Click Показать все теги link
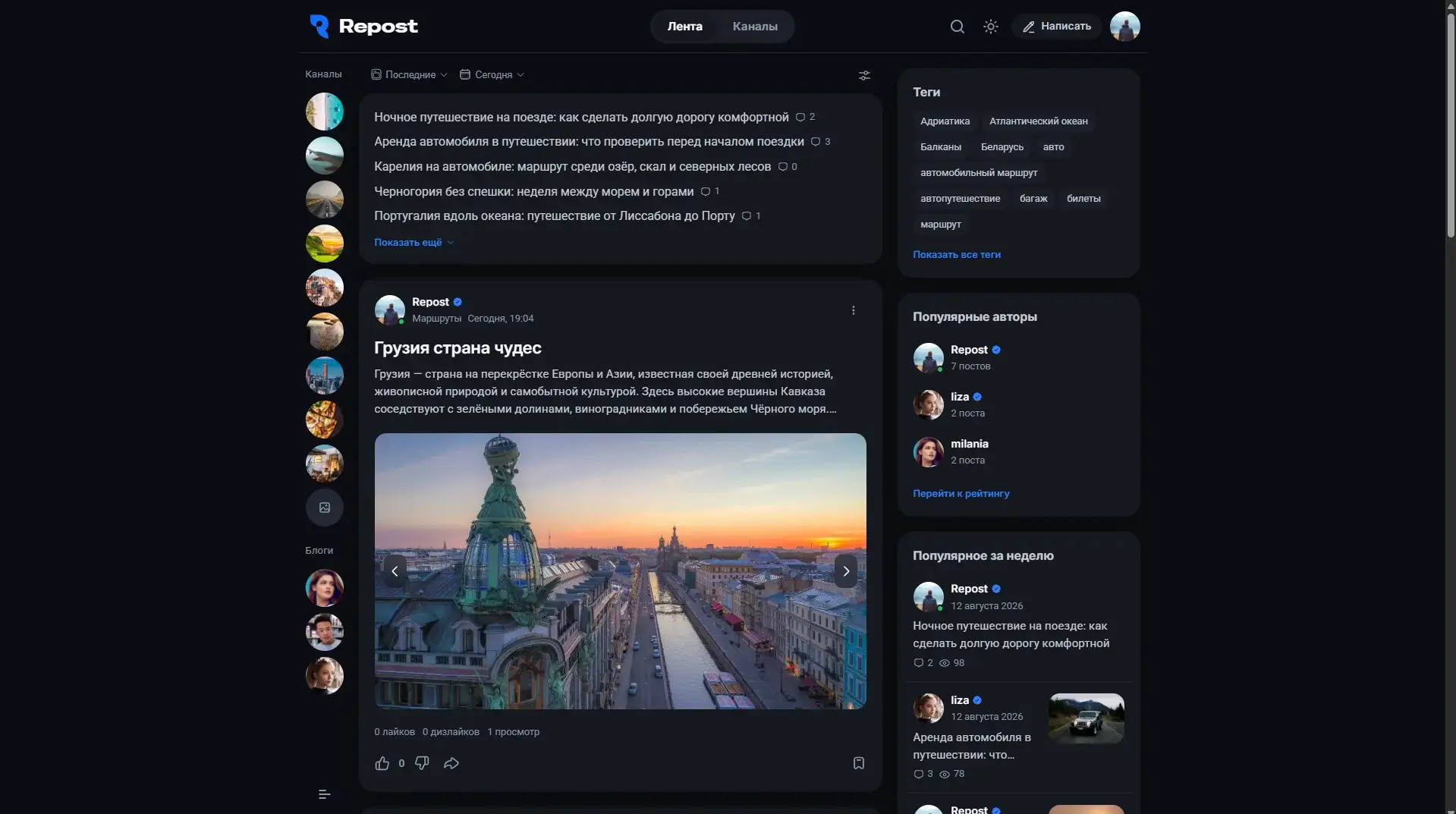1456x814 pixels. [956, 255]
